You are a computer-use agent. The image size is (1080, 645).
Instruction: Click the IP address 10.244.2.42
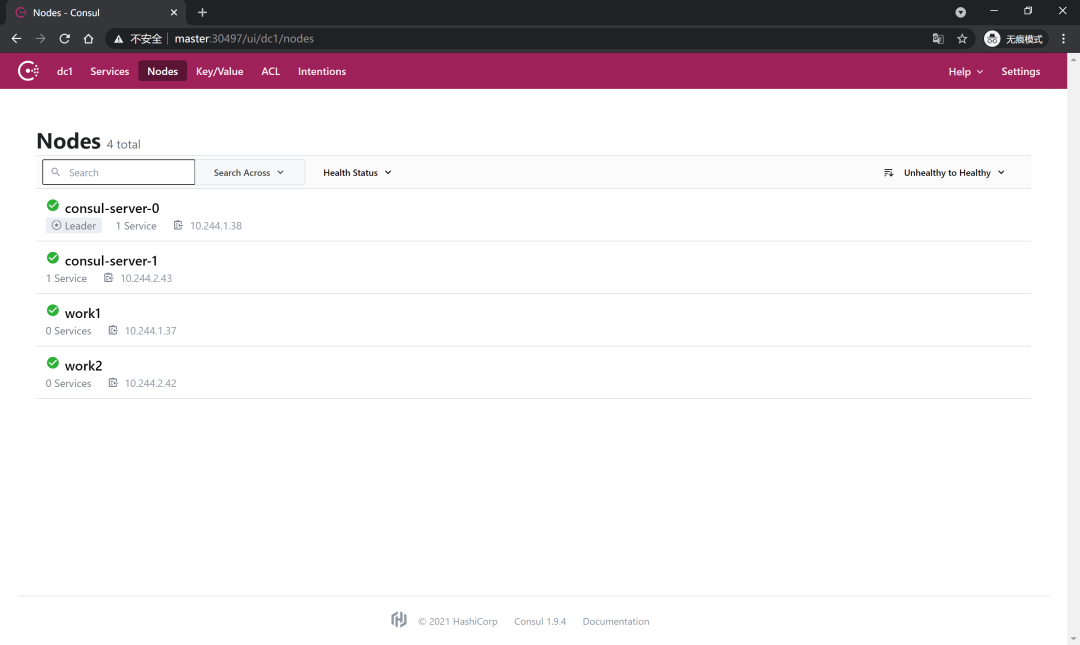pyautogui.click(x=150, y=383)
